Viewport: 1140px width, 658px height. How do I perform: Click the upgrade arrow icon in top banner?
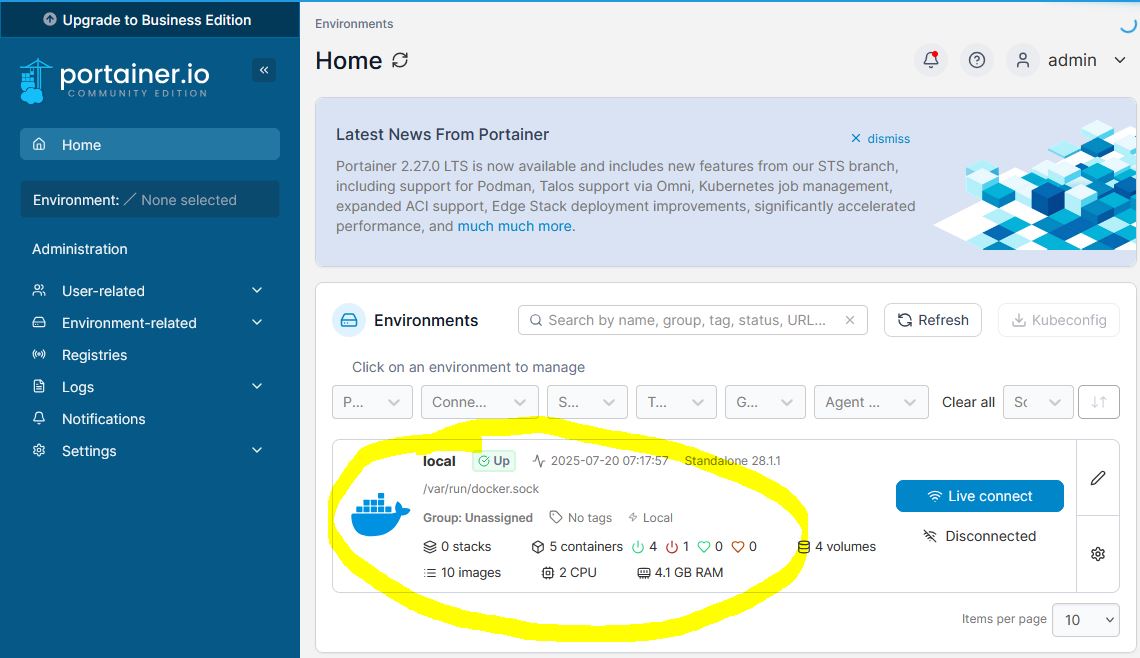pos(49,20)
